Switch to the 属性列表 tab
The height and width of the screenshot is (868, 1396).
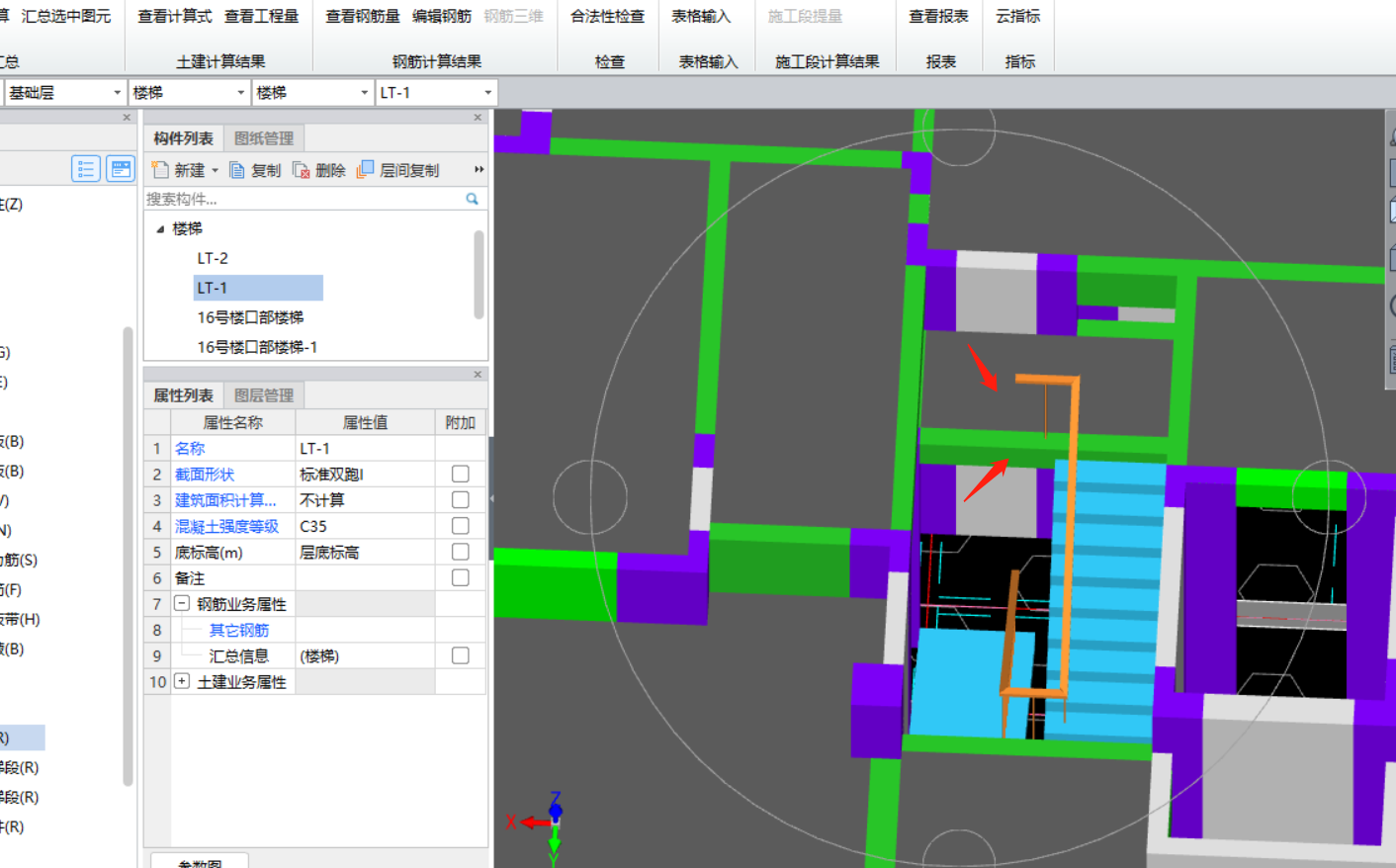click(x=183, y=395)
